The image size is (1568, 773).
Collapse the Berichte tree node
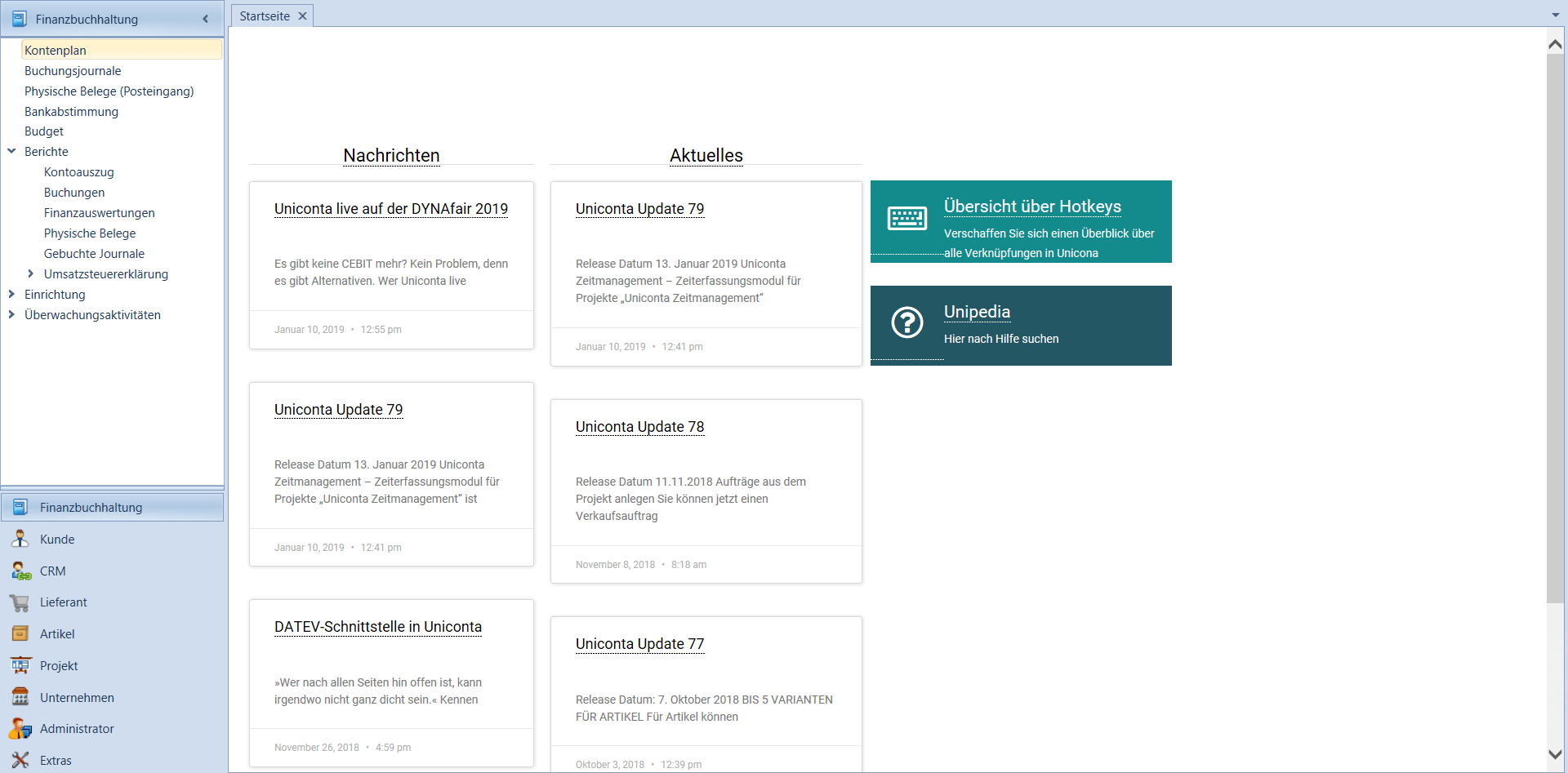click(11, 151)
